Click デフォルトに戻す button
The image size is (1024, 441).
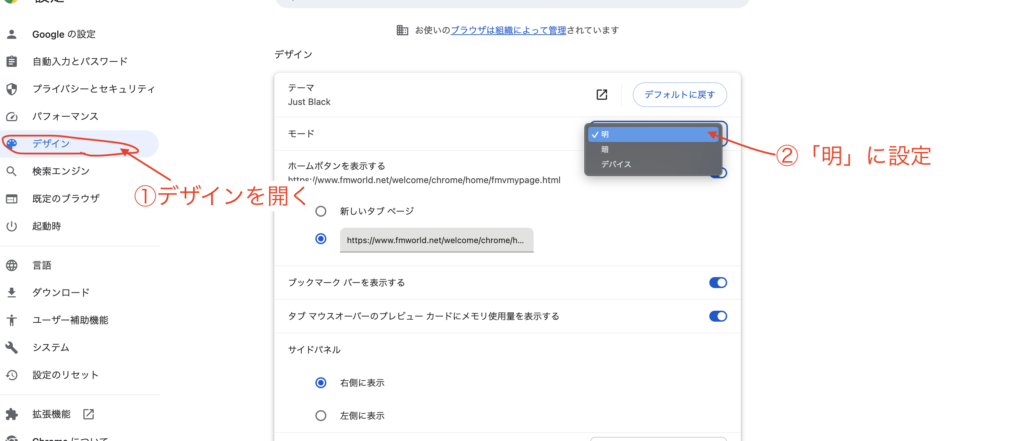(680, 95)
